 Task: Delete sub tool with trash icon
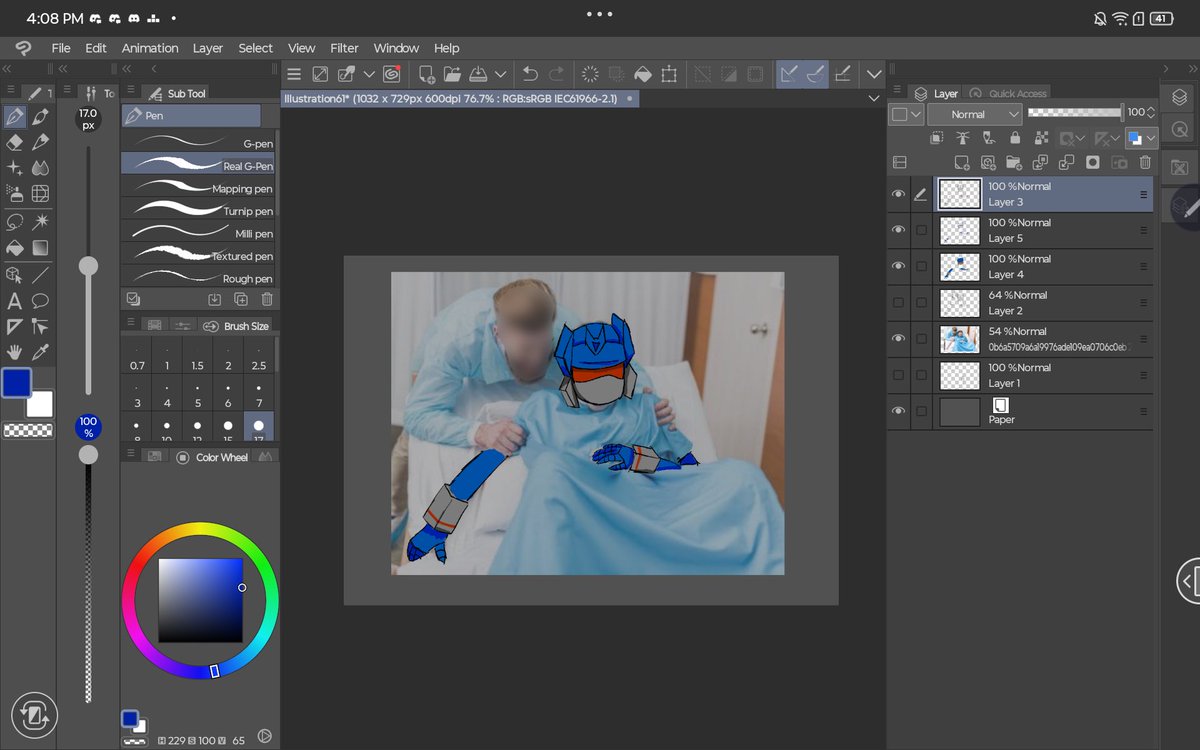click(x=267, y=299)
